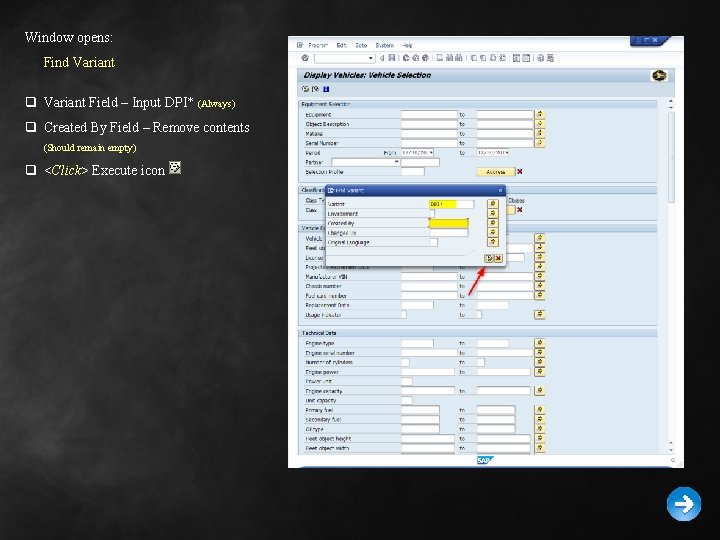Click the yellow Address button
720x540 pixels.
pos(495,172)
